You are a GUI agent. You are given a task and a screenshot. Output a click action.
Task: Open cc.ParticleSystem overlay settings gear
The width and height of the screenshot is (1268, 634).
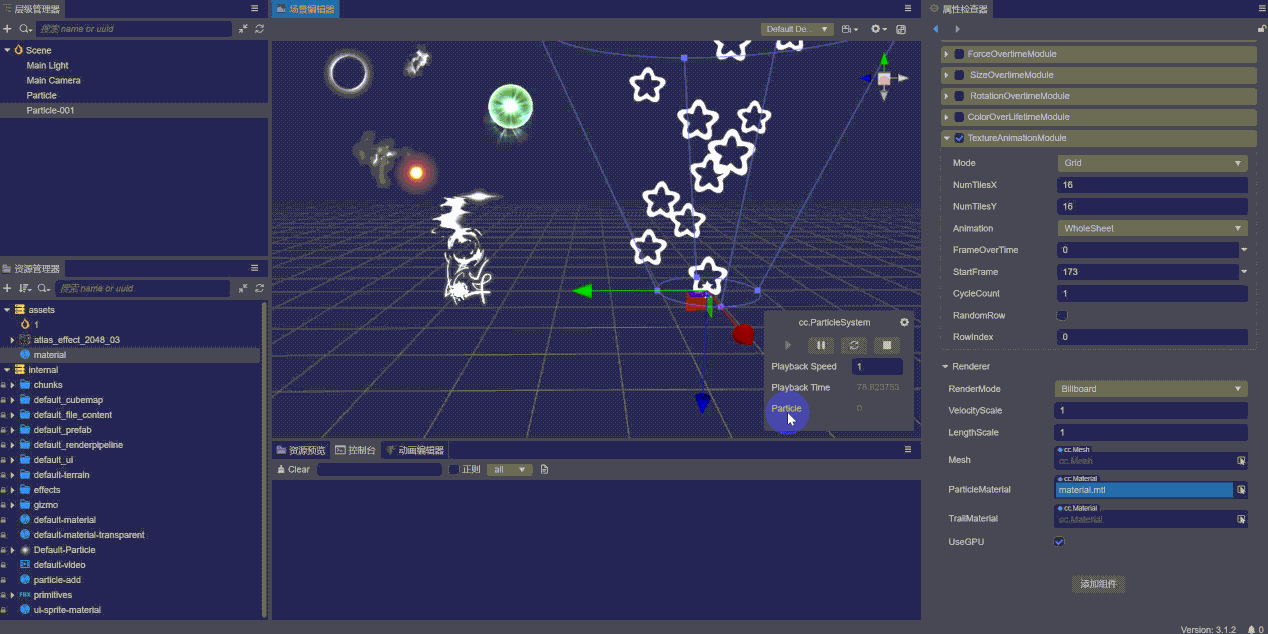pyautogui.click(x=904, y=322)
